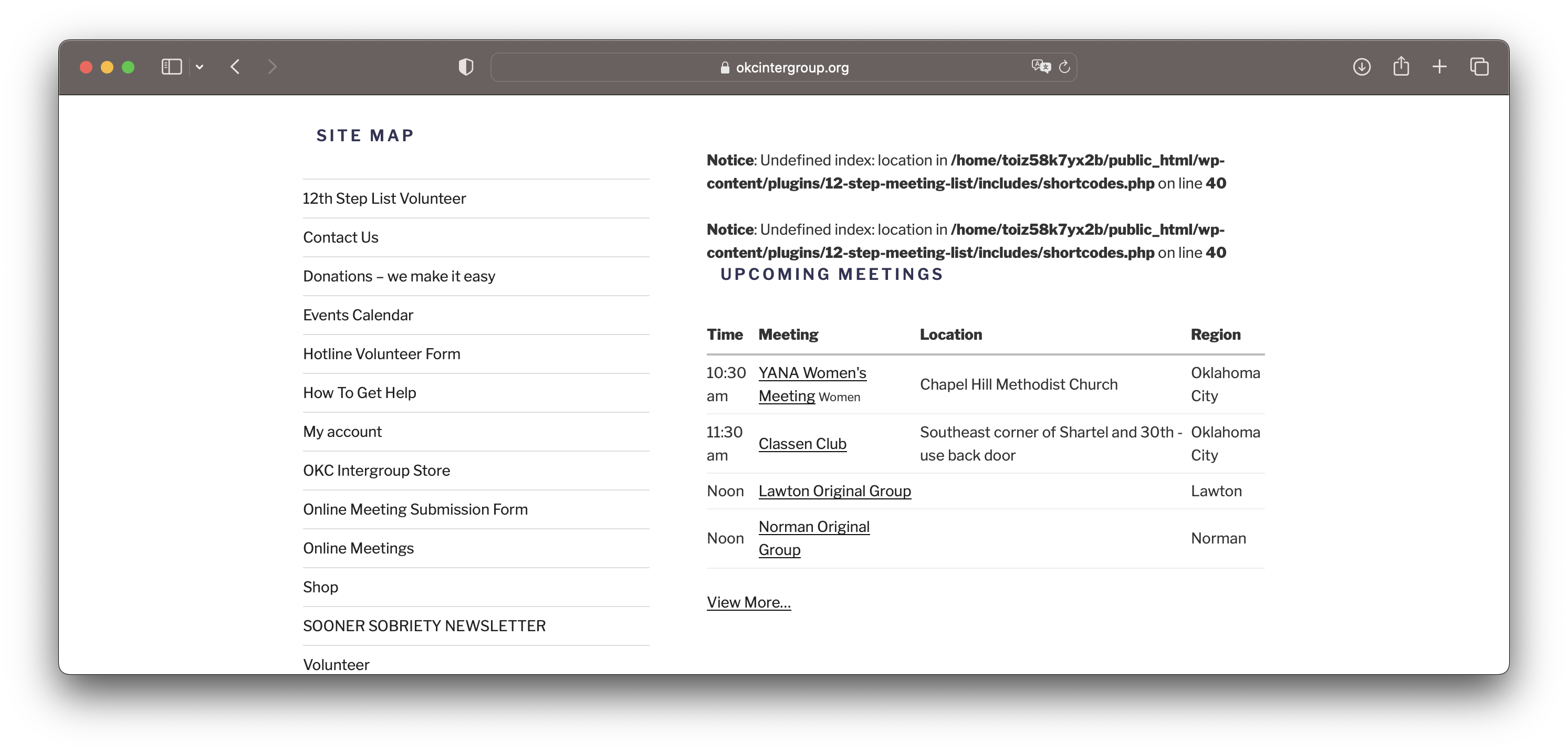This screenshot has height=752, width=1568.
Task: Open the Events Calendar page
Action: coord(358,315)
